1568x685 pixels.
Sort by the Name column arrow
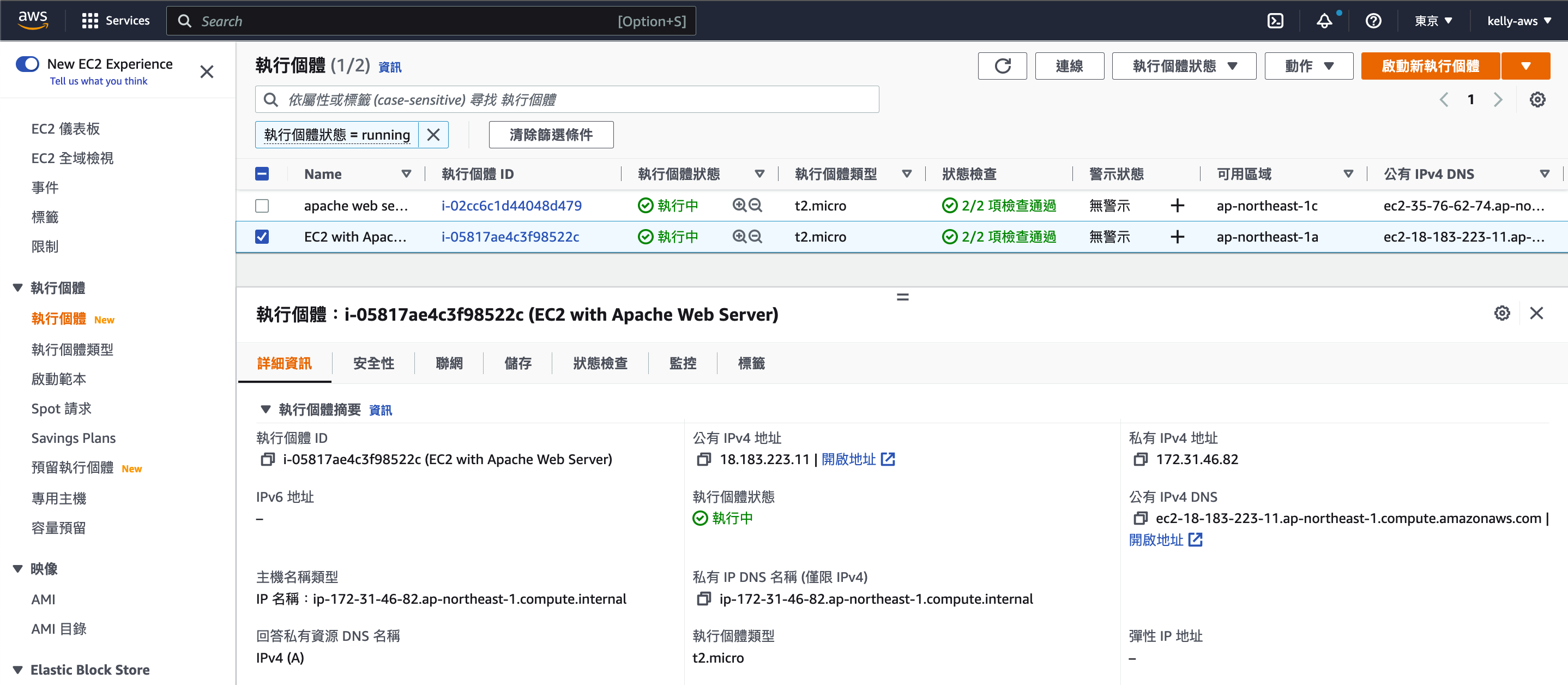(406, 174)
